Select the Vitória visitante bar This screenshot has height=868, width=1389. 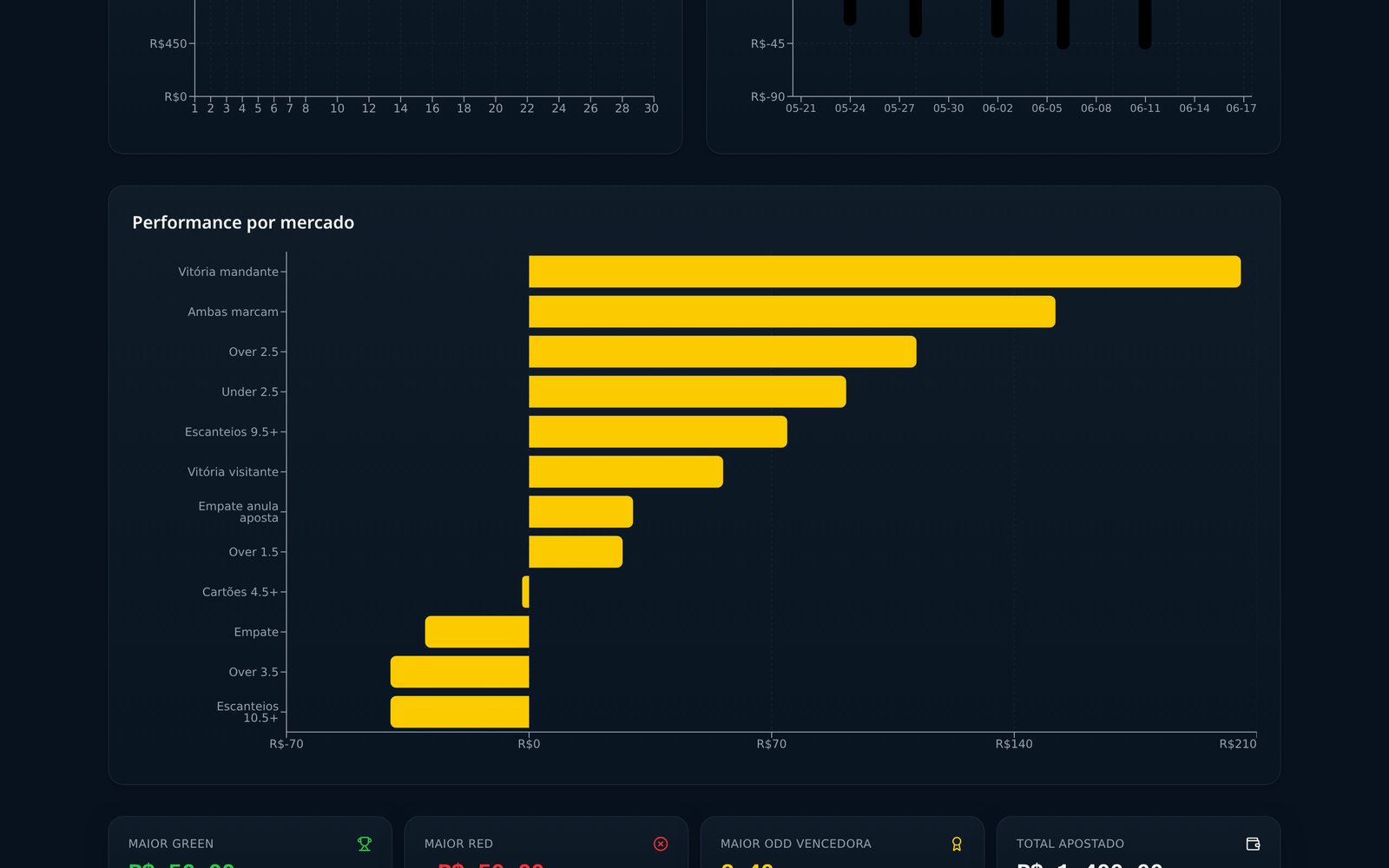click(x=626, y=471)
